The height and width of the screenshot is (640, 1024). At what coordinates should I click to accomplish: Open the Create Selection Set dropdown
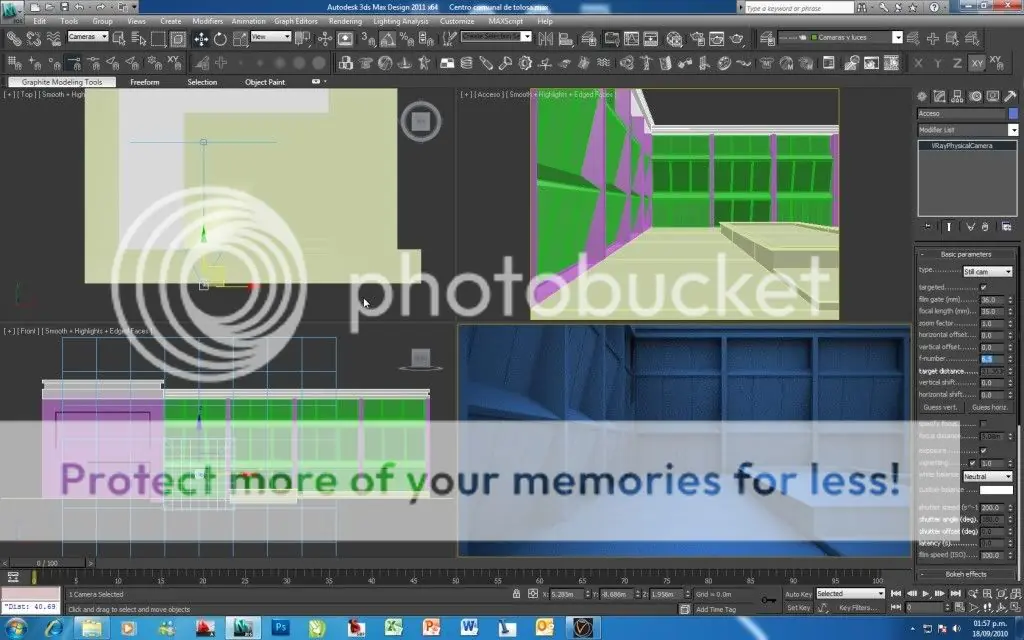click(x=496, y=37)
